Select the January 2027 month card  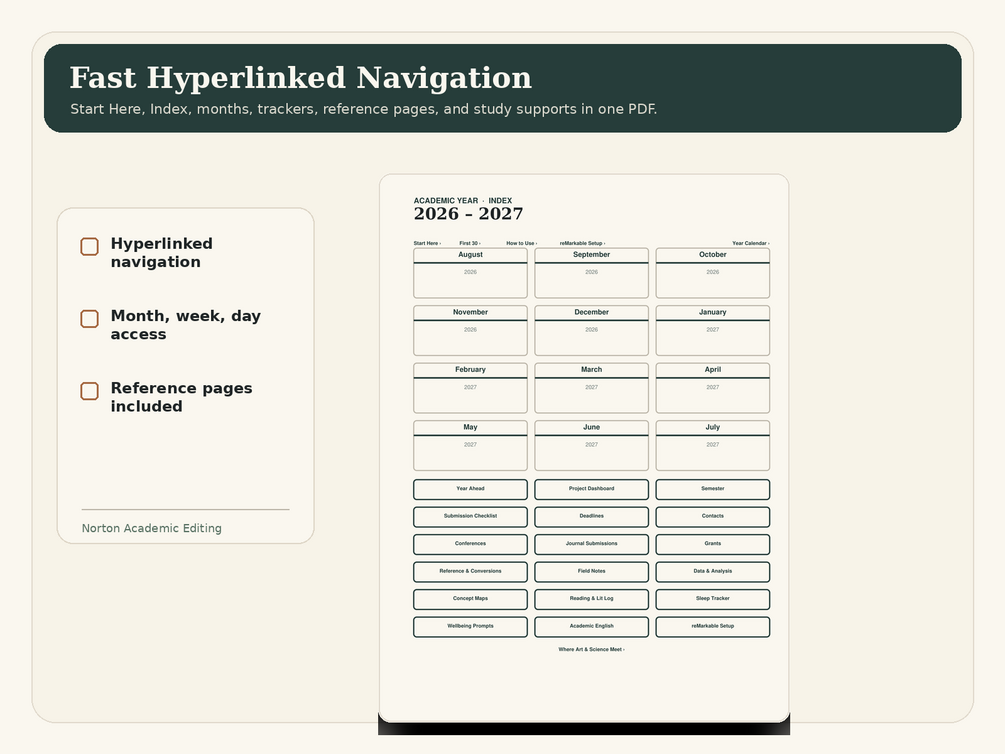[x=713, y=330]
